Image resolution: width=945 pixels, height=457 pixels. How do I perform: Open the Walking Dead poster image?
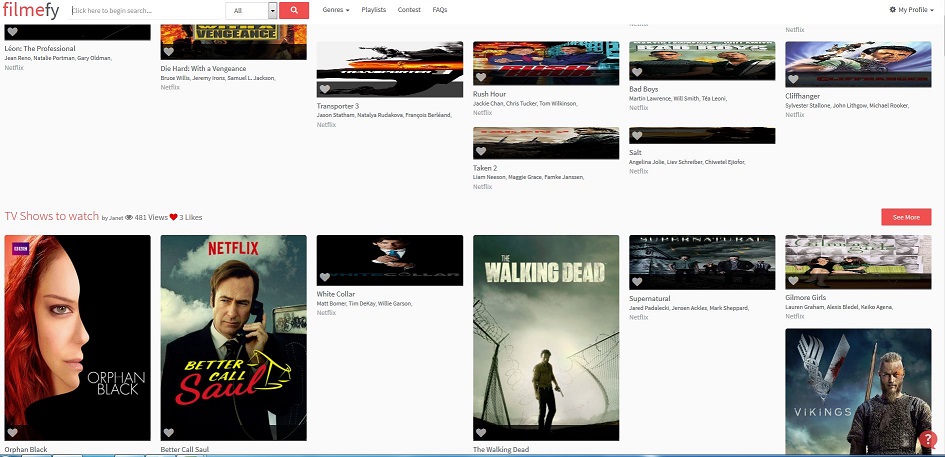click(x=546, y=338)
